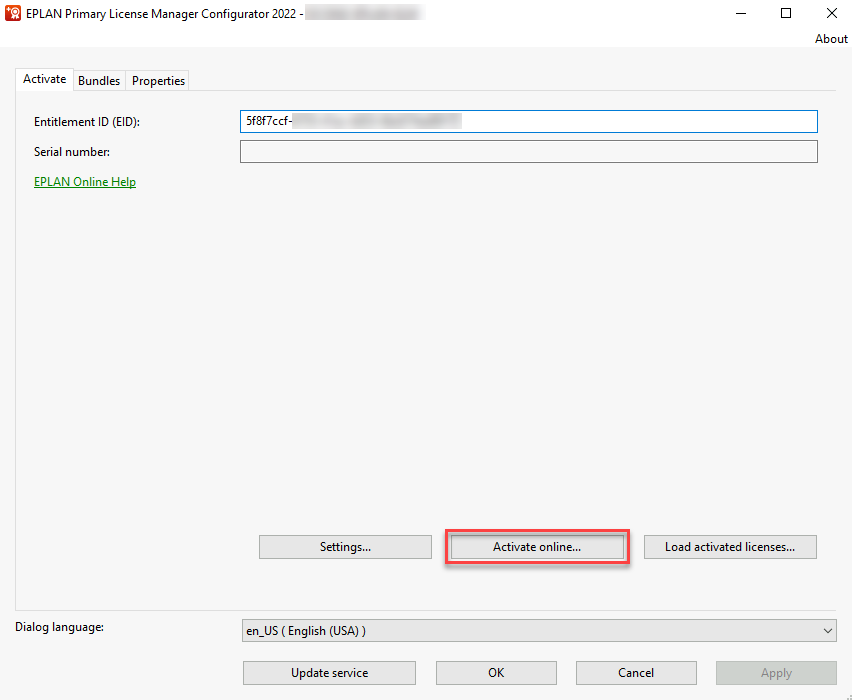Maximize the License Manager Configurator window

click(x=786, y=14)
